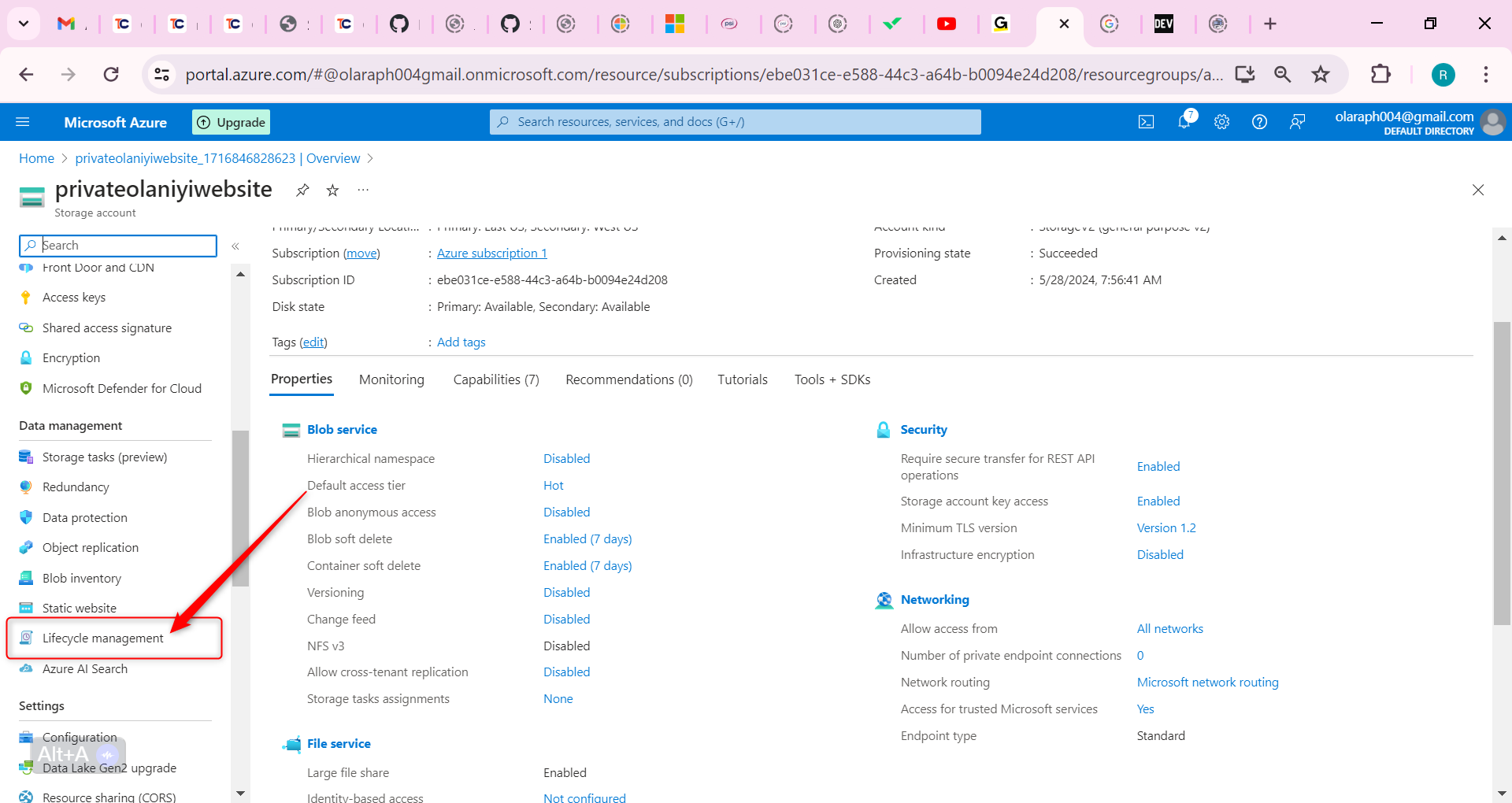Open the browser tab search chevron
The image size is (1512, 803).
click(23, 24)
